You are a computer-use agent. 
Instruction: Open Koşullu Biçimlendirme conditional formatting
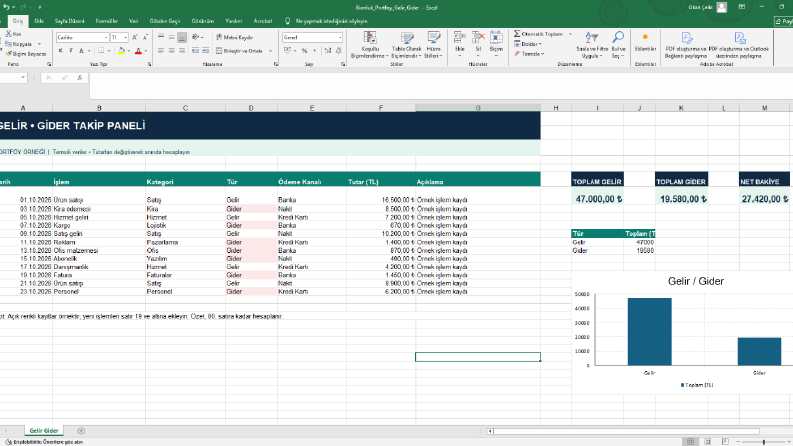coord(370,45)
